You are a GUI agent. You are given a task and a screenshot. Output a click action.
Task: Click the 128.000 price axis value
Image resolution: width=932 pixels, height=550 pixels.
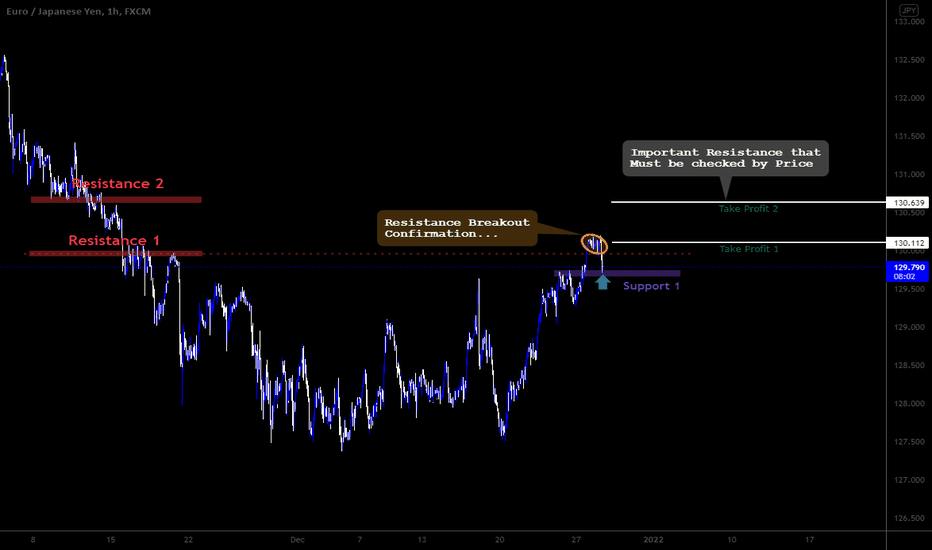pyautogui.click(x=909, y=404)
